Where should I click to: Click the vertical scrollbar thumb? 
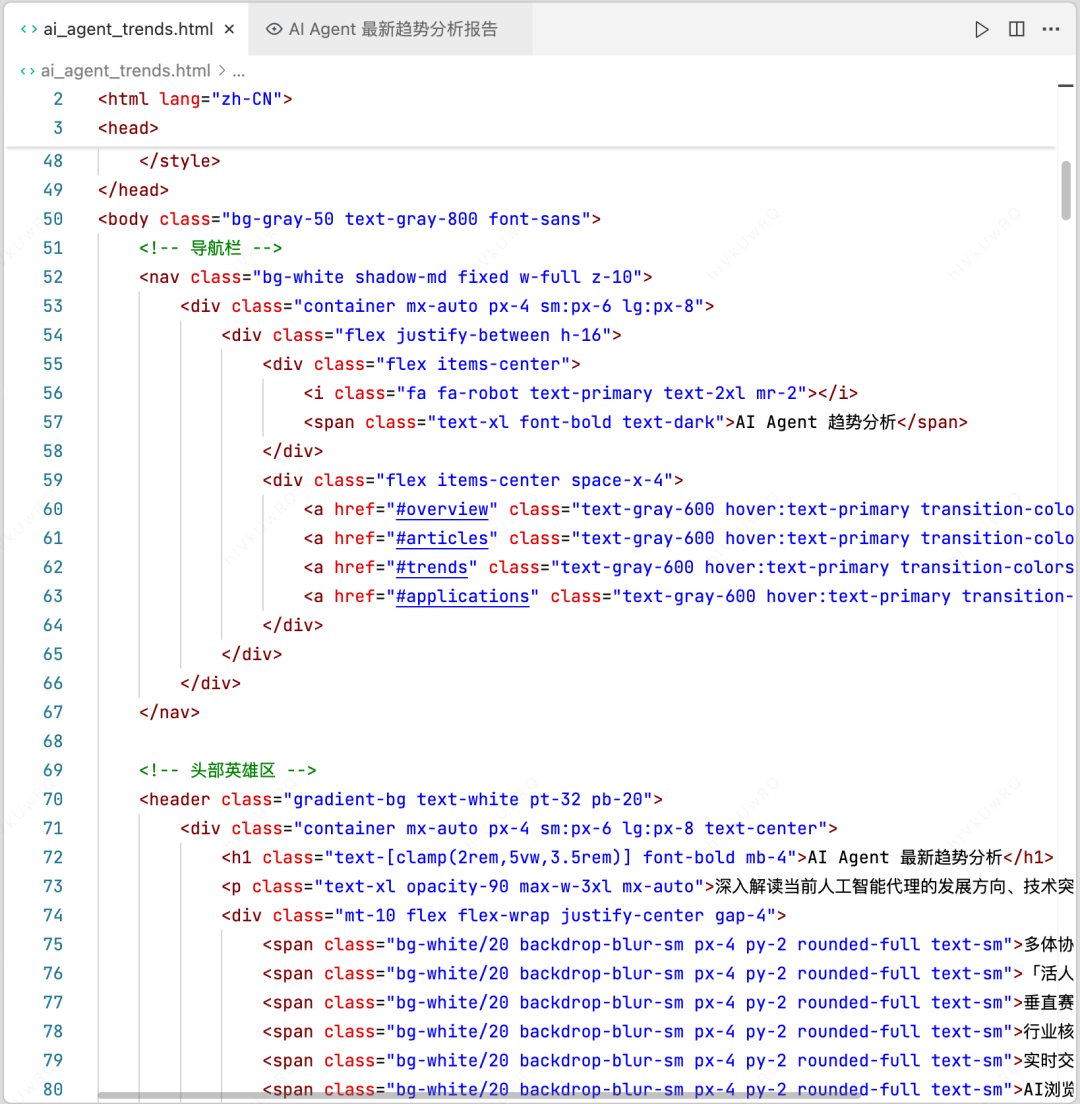1066,188
